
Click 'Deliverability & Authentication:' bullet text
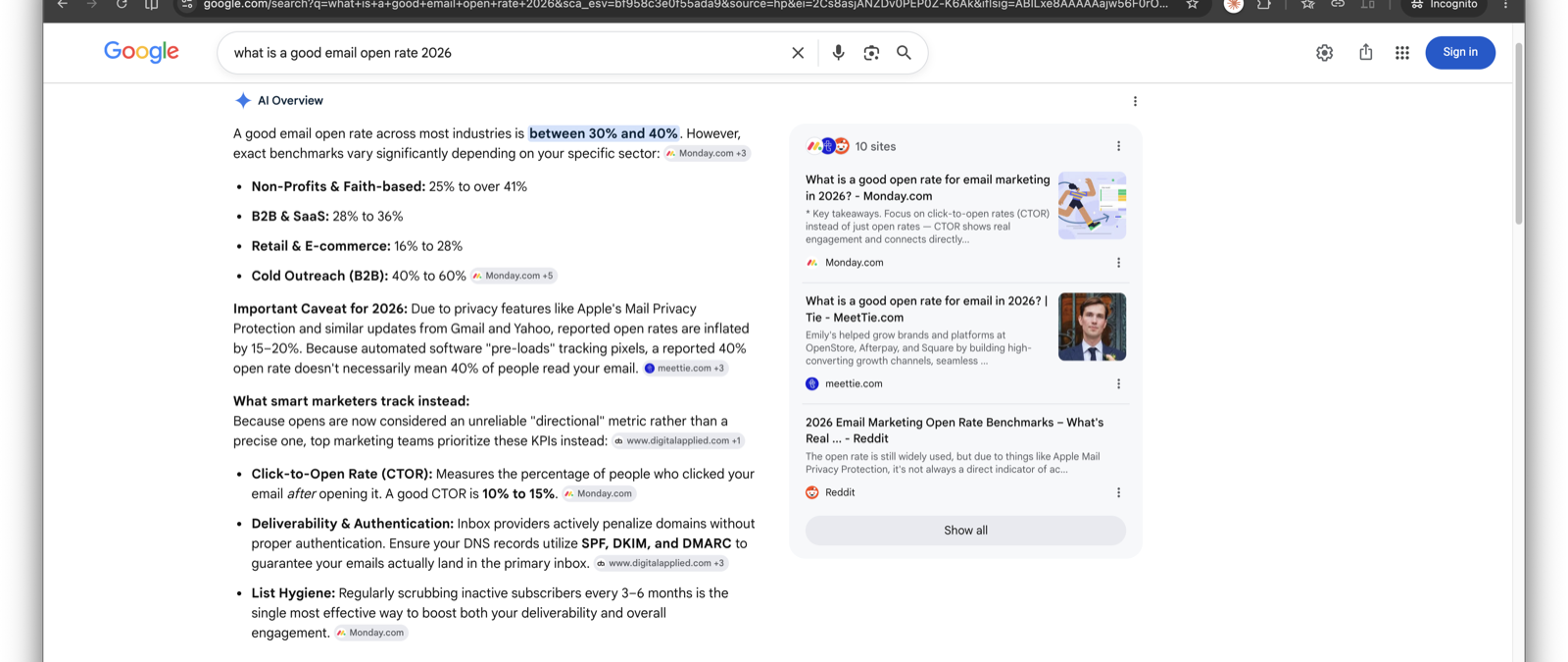click(x=352, y=524)
